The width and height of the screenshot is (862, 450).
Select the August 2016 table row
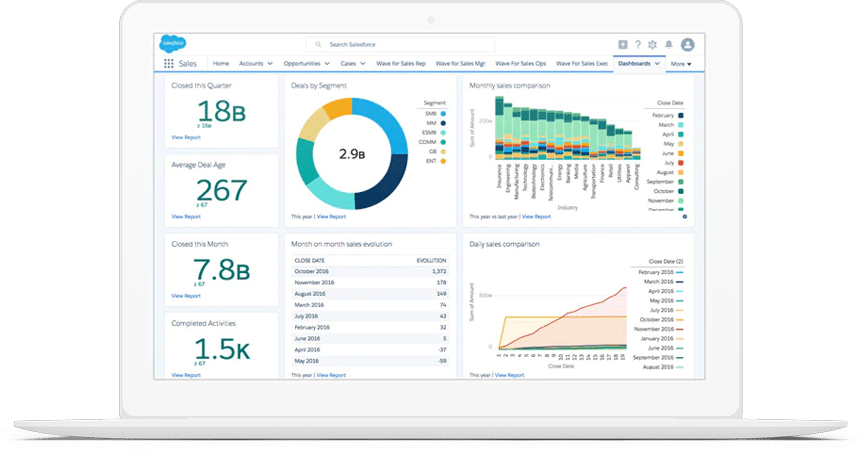click(370, 294)
